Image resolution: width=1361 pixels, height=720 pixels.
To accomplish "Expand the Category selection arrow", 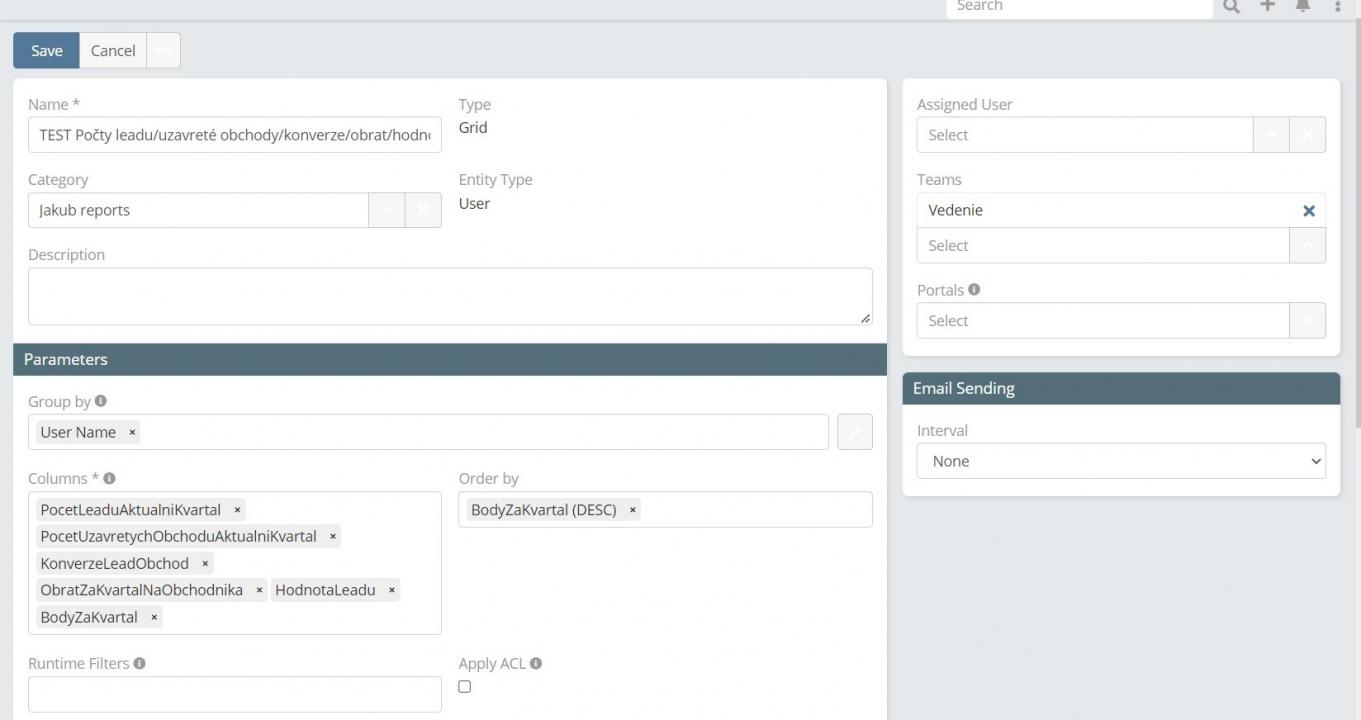I will 387,210.
